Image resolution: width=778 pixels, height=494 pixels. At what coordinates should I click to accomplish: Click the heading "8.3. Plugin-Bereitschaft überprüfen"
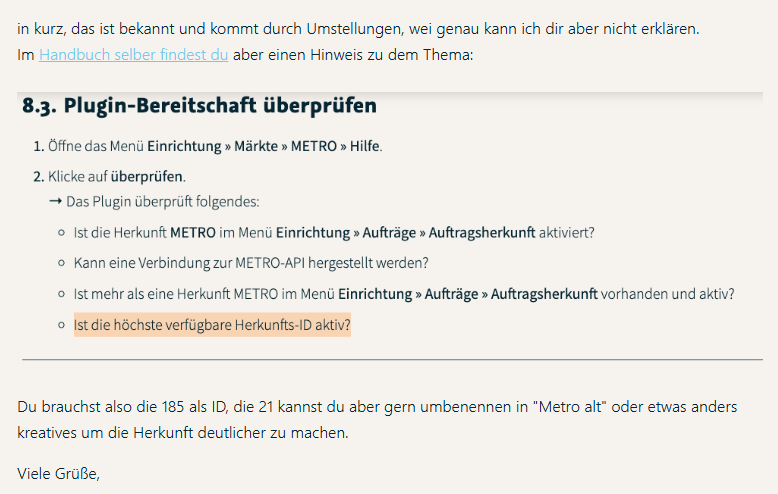coord(199,106)
